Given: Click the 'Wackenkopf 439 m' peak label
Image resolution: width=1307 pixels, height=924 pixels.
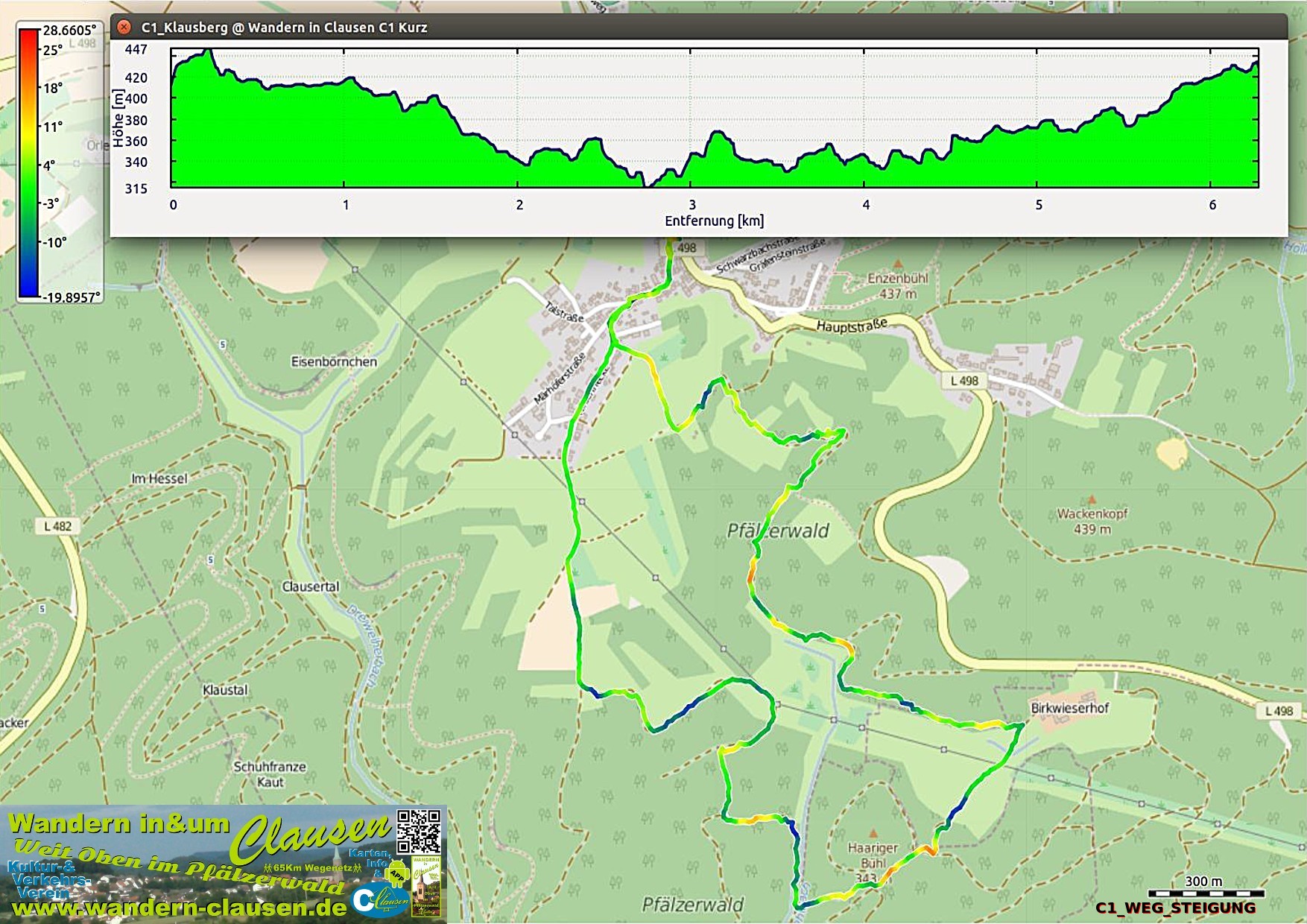Looking at the screenshot, I should [1092, 521].
